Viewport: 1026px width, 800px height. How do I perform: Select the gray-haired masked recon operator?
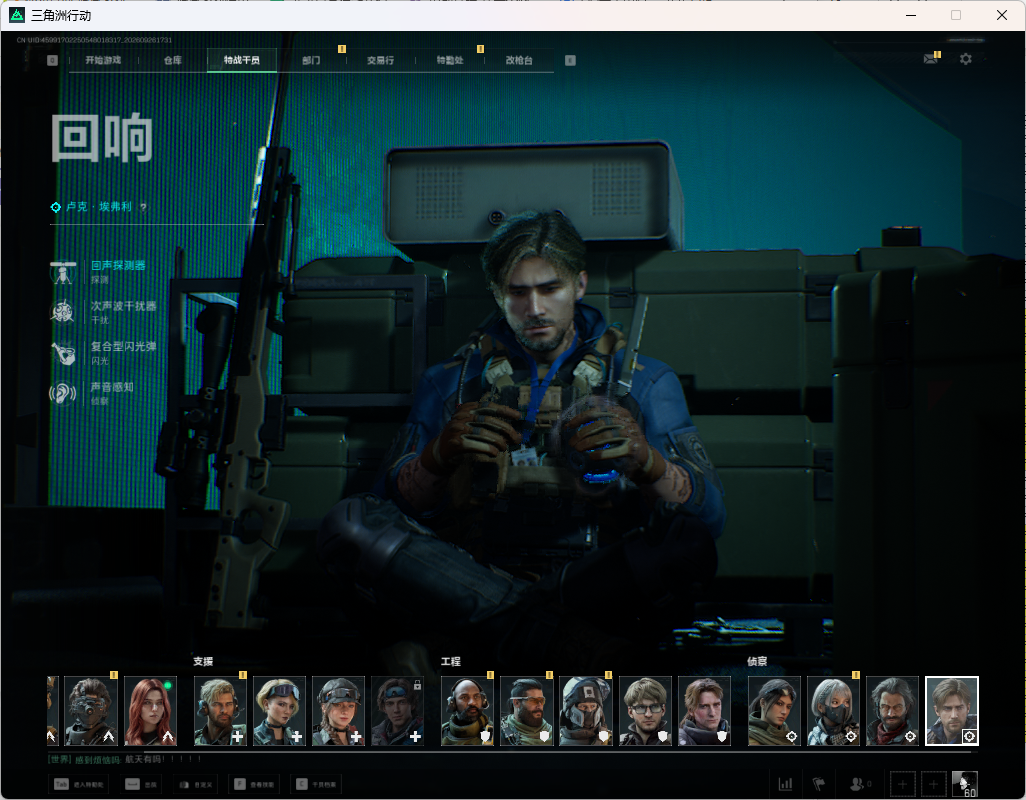tap(833, 711)
